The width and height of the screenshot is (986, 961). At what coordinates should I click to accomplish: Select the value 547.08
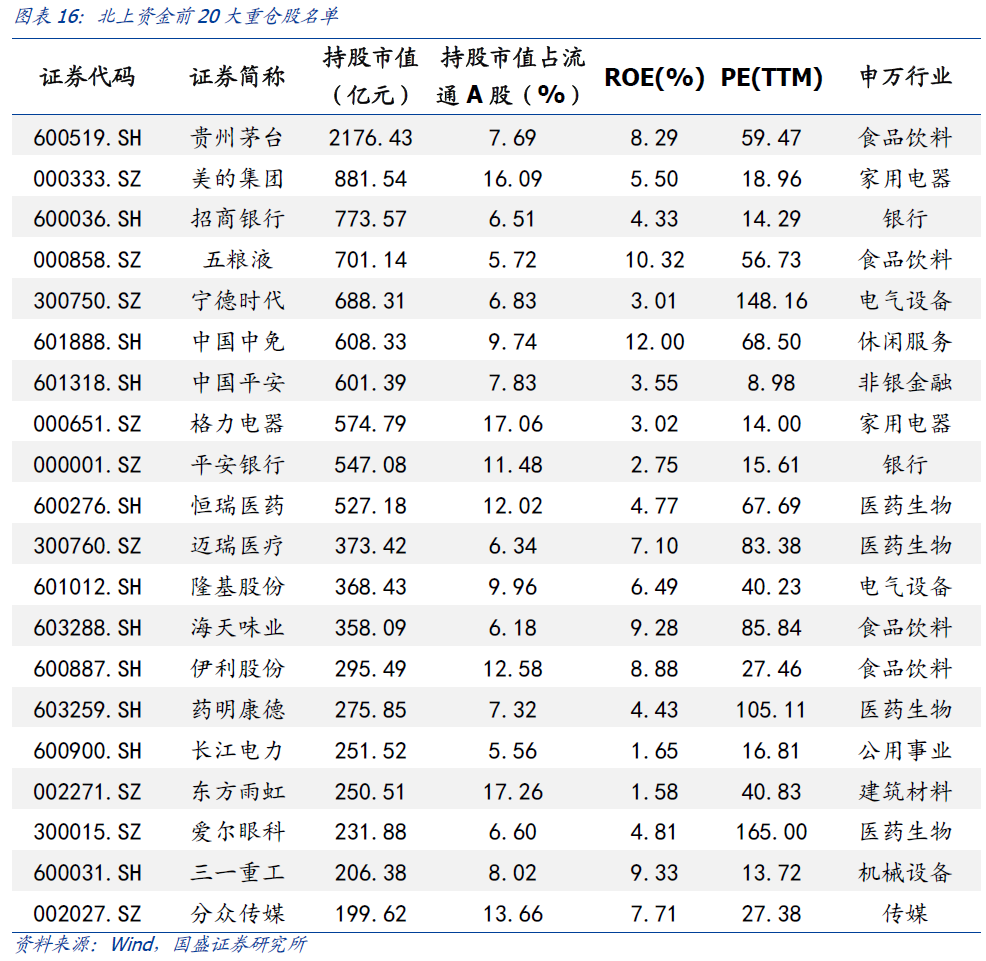pyautogui.click(x=370, y=465)
